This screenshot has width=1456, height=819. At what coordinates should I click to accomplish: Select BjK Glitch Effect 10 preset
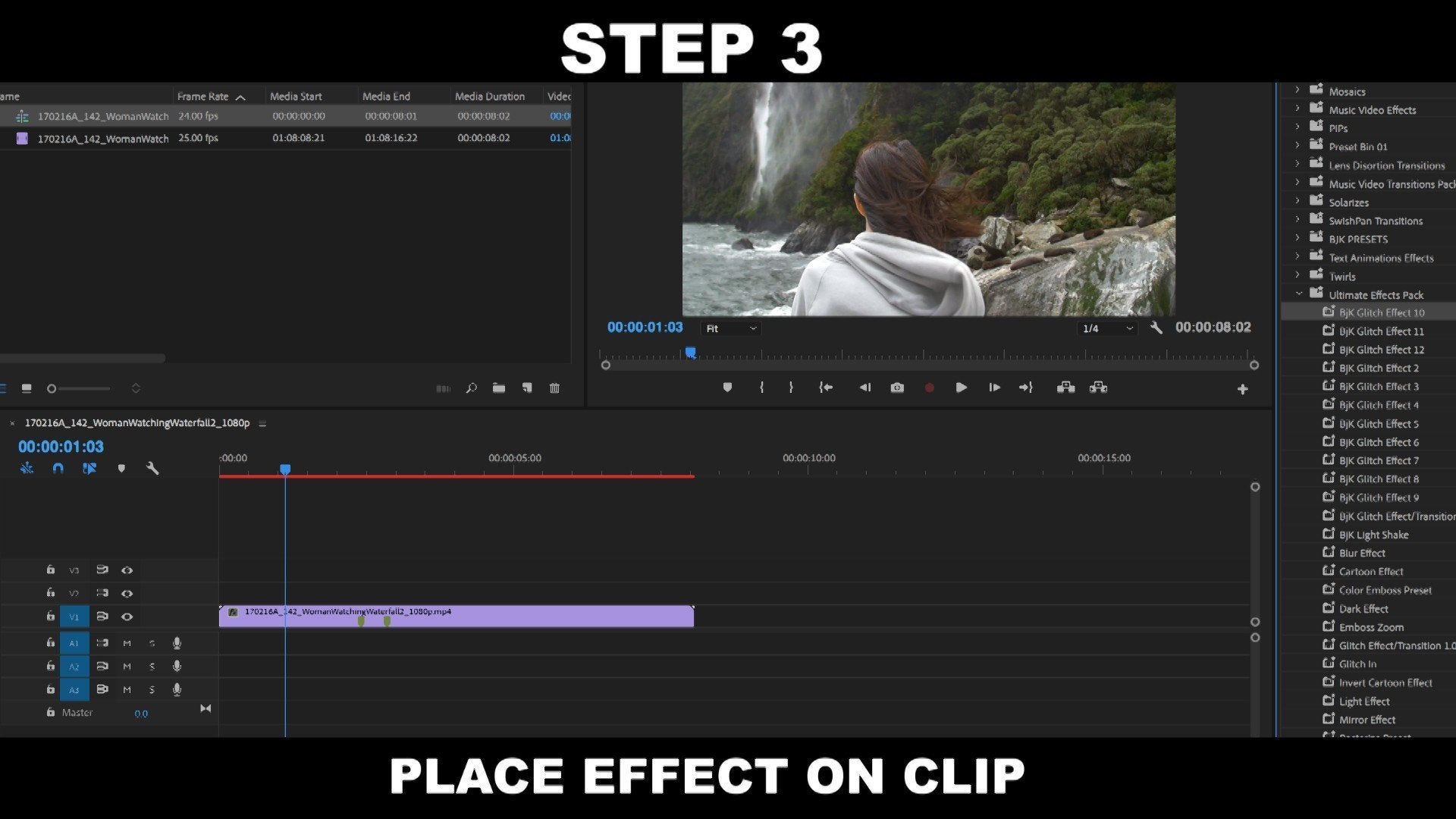click(x=1381, y=312)
